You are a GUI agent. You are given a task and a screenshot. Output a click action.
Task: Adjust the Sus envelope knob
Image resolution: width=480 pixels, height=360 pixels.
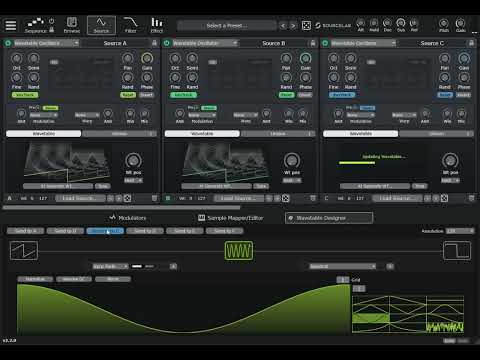[x=401, y=23]
